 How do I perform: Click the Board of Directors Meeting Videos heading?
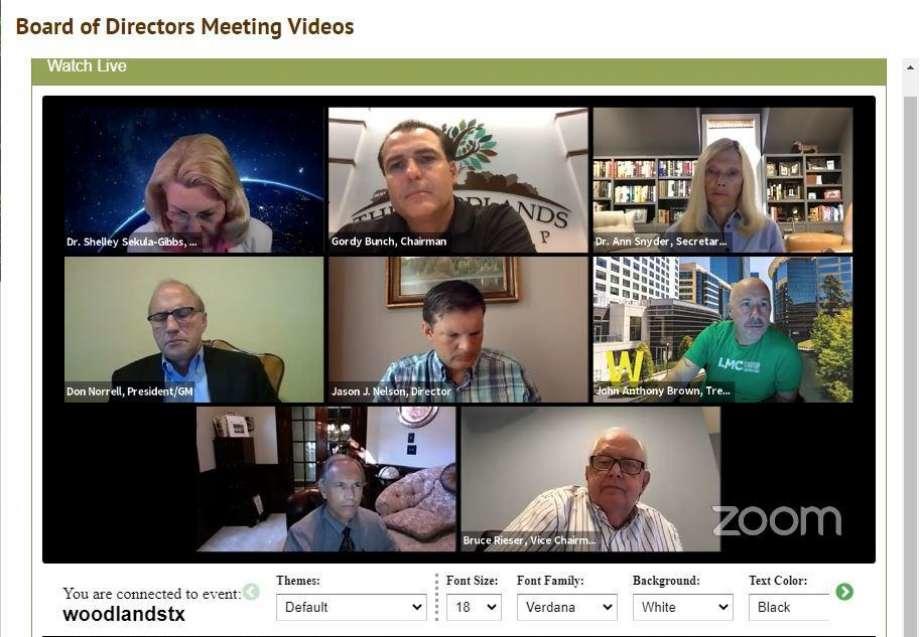pos(185,27)
